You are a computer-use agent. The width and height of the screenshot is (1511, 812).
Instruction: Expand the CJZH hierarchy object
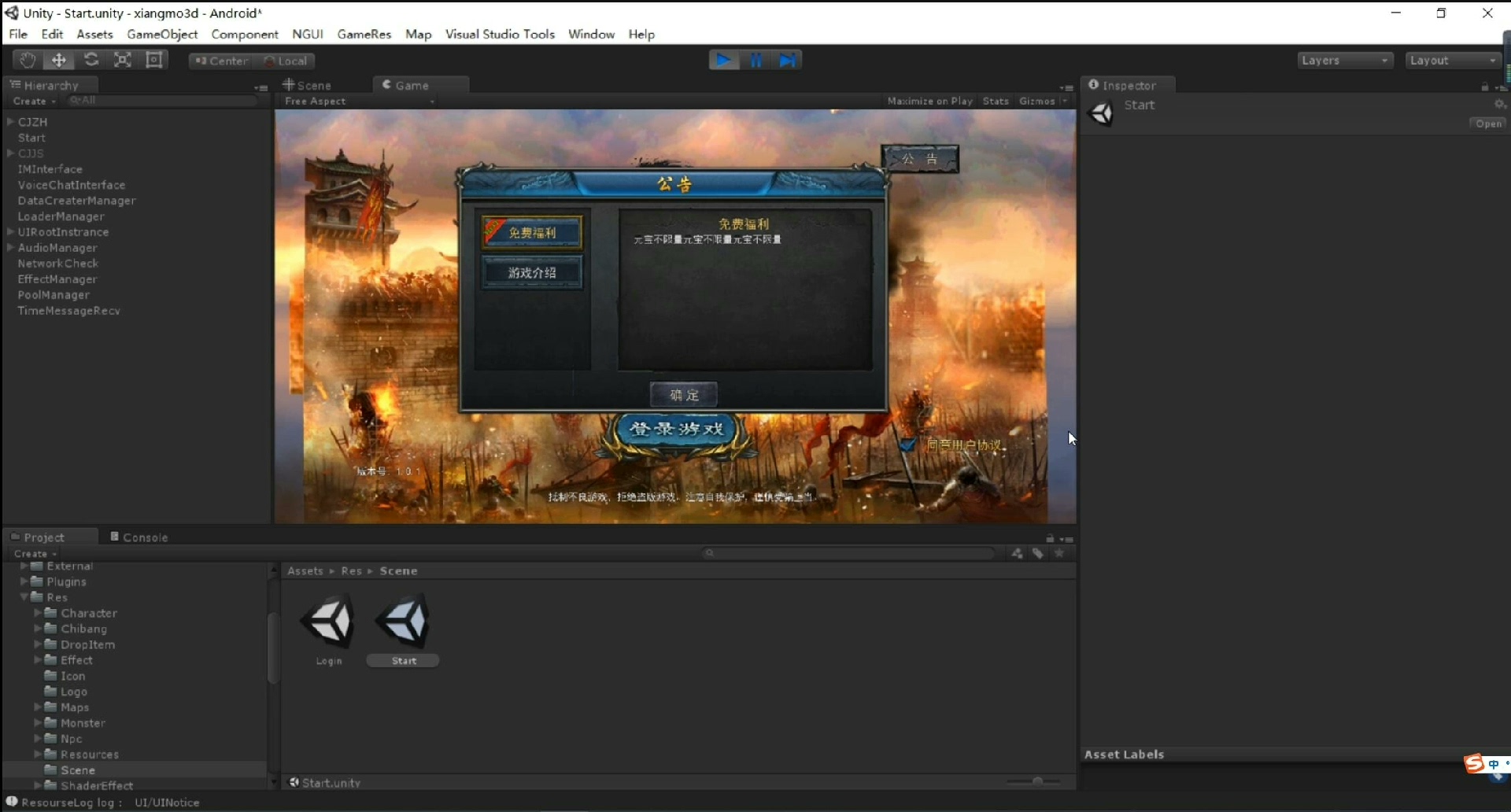coord(11,122)
